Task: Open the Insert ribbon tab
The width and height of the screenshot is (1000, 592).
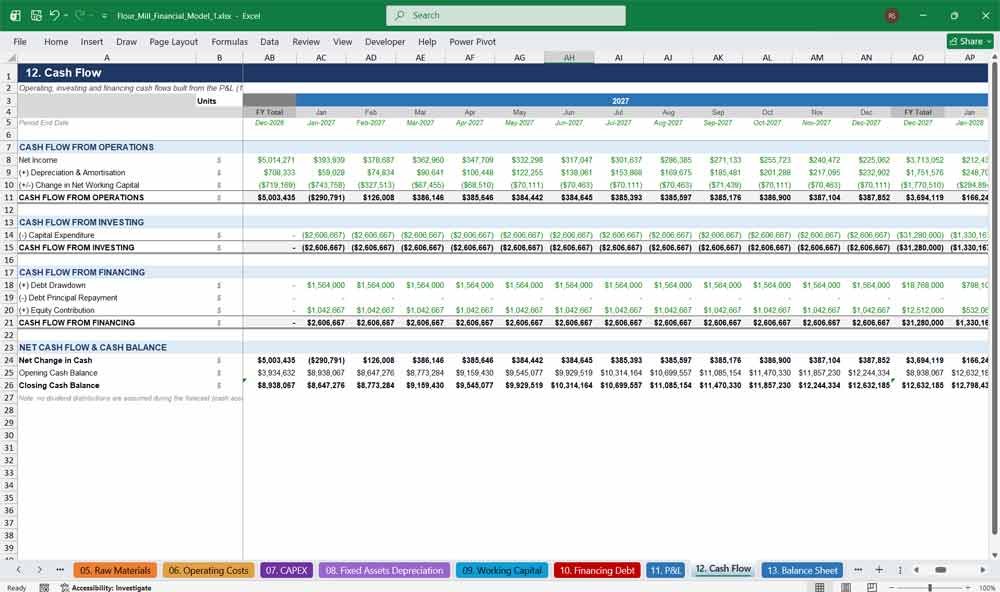Action: [92, 41]
